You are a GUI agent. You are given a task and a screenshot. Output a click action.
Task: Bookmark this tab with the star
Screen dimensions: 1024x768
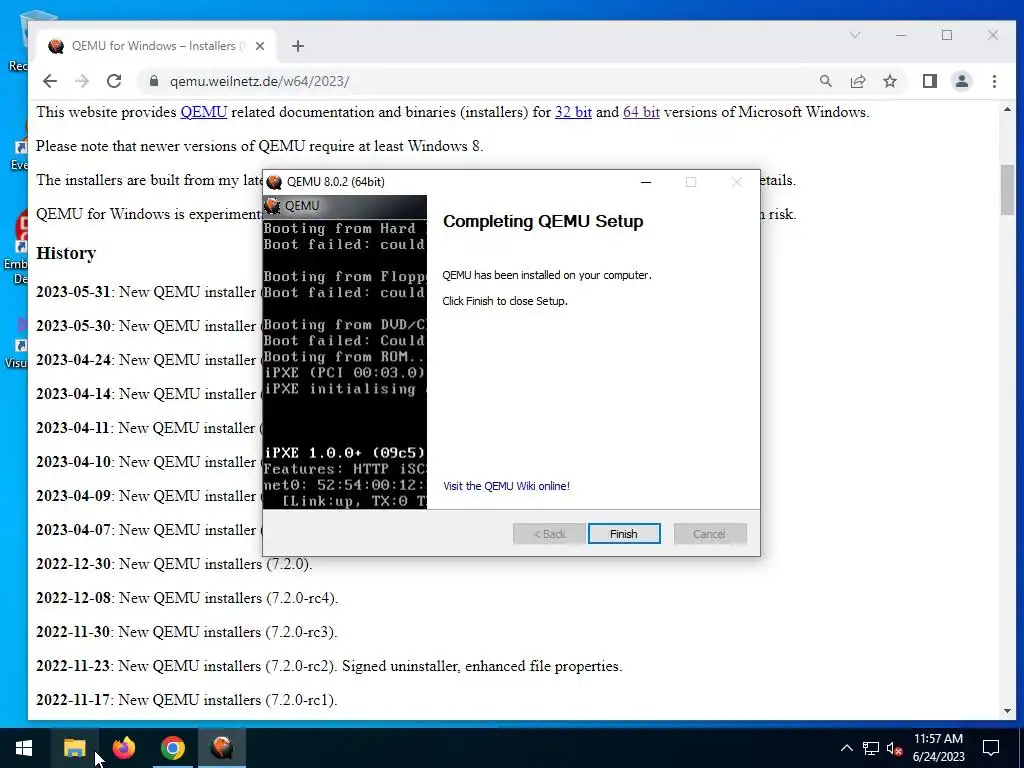point(890,81)
